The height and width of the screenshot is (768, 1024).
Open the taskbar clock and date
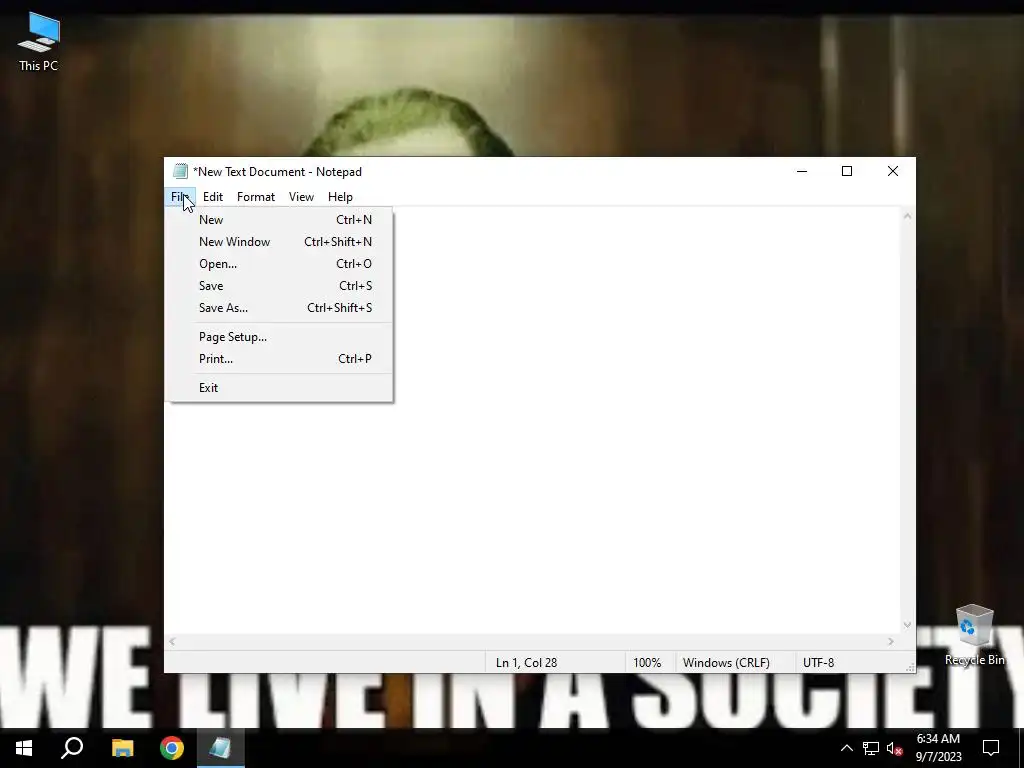[938, 748]
